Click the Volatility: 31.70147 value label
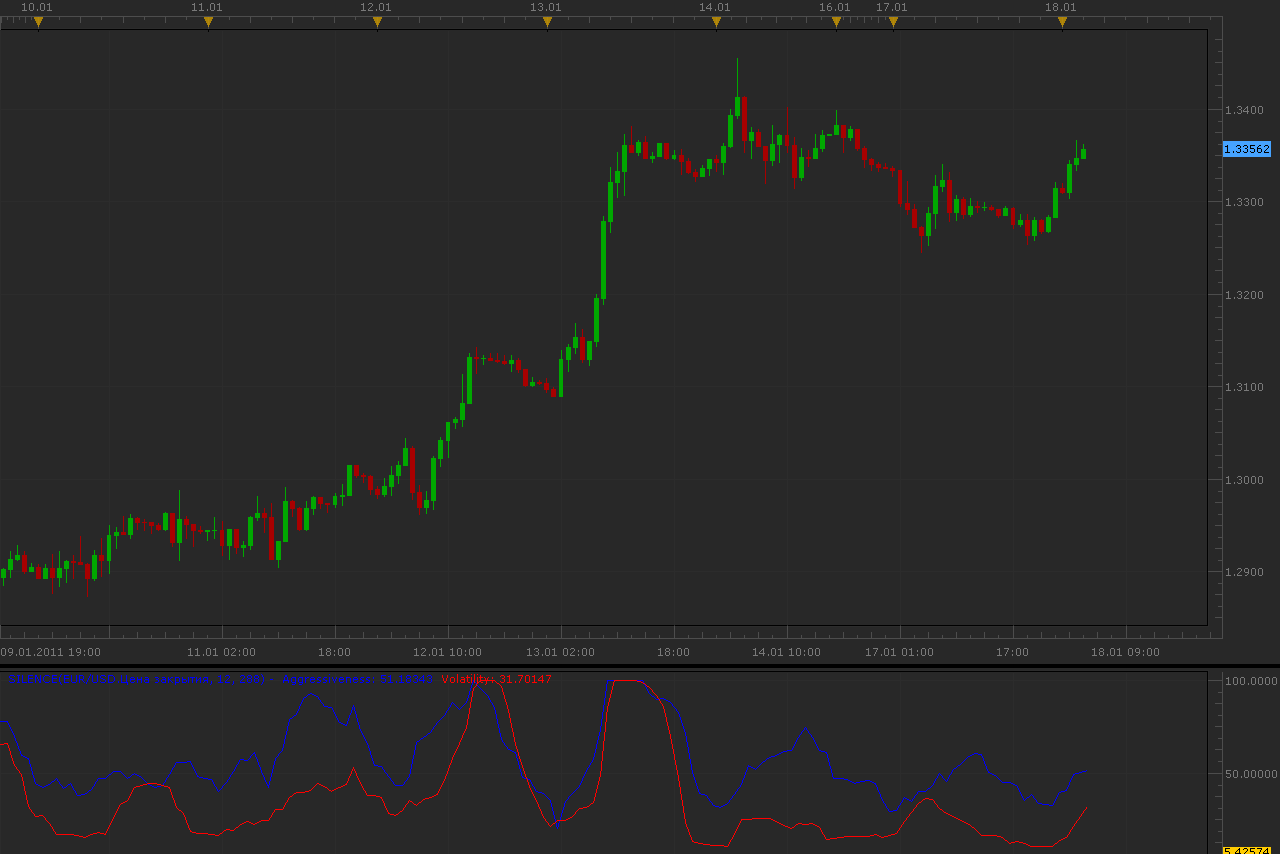 point(496,679)
